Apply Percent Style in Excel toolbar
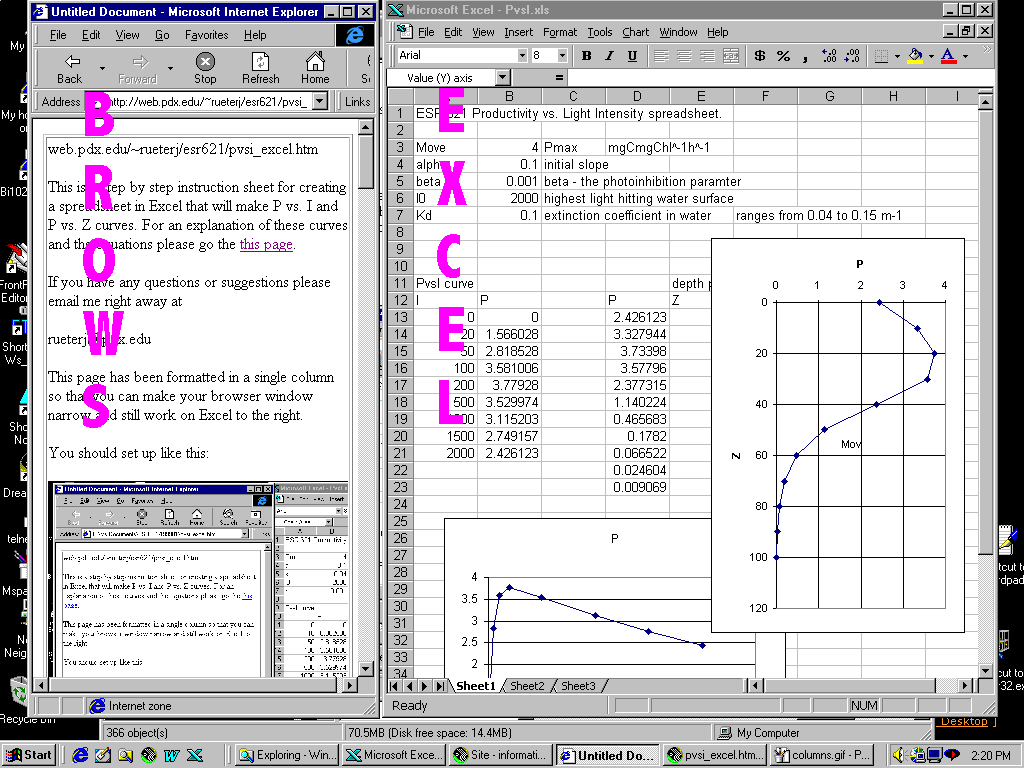1024x768 pixels. (783, 56)
